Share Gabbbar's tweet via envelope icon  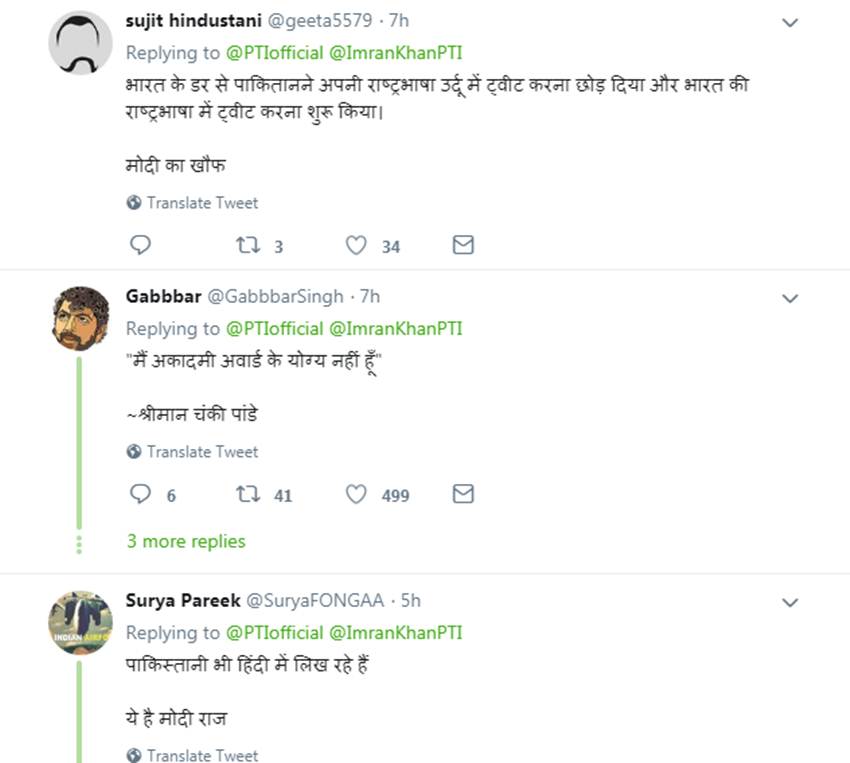point(463,494)
